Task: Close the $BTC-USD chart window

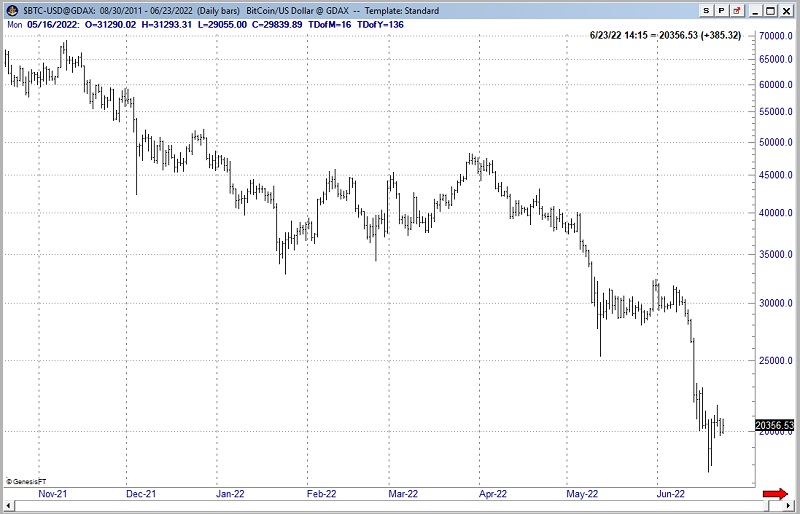Action: [x=787, y=9]
